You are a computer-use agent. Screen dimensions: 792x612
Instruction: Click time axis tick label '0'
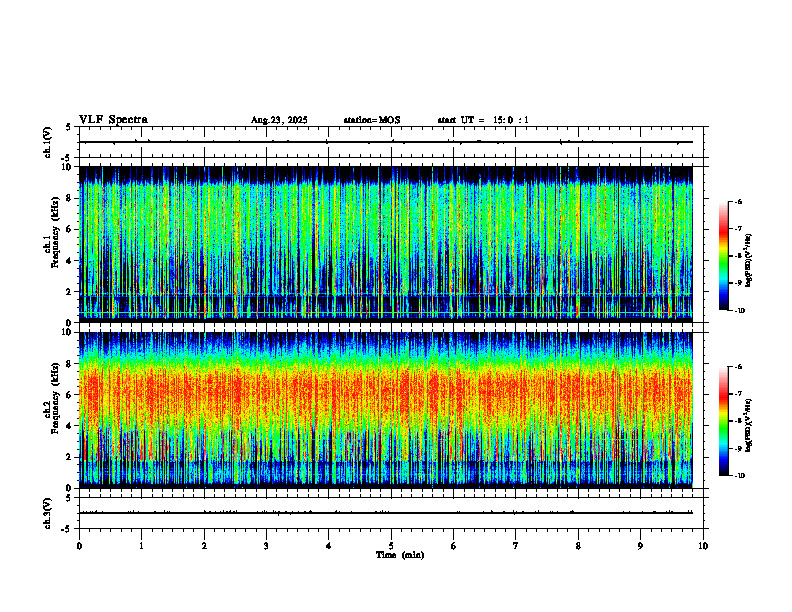pyautogui.click(x=79, y=546)
